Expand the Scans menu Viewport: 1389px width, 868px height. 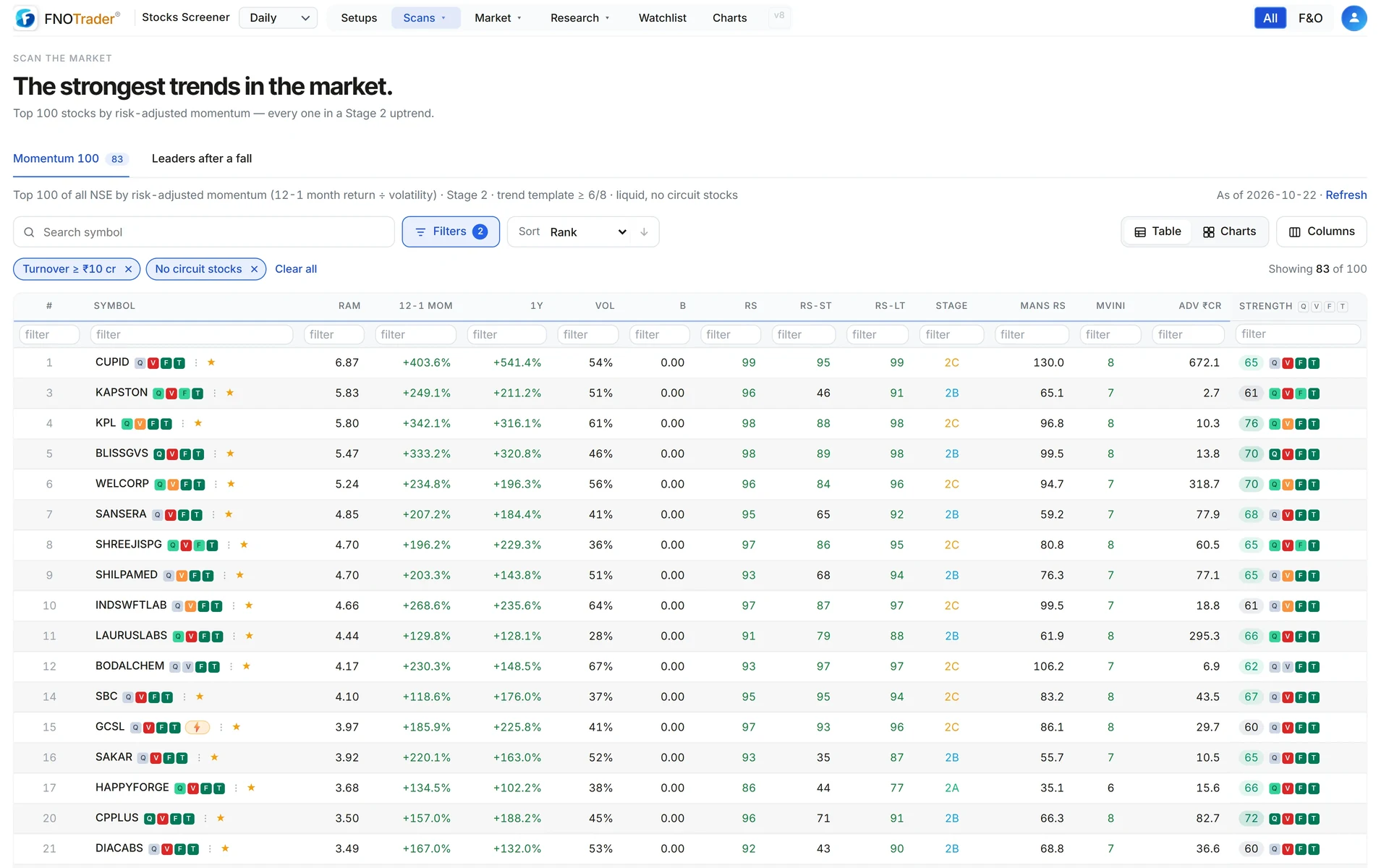[x=425, y=18]
